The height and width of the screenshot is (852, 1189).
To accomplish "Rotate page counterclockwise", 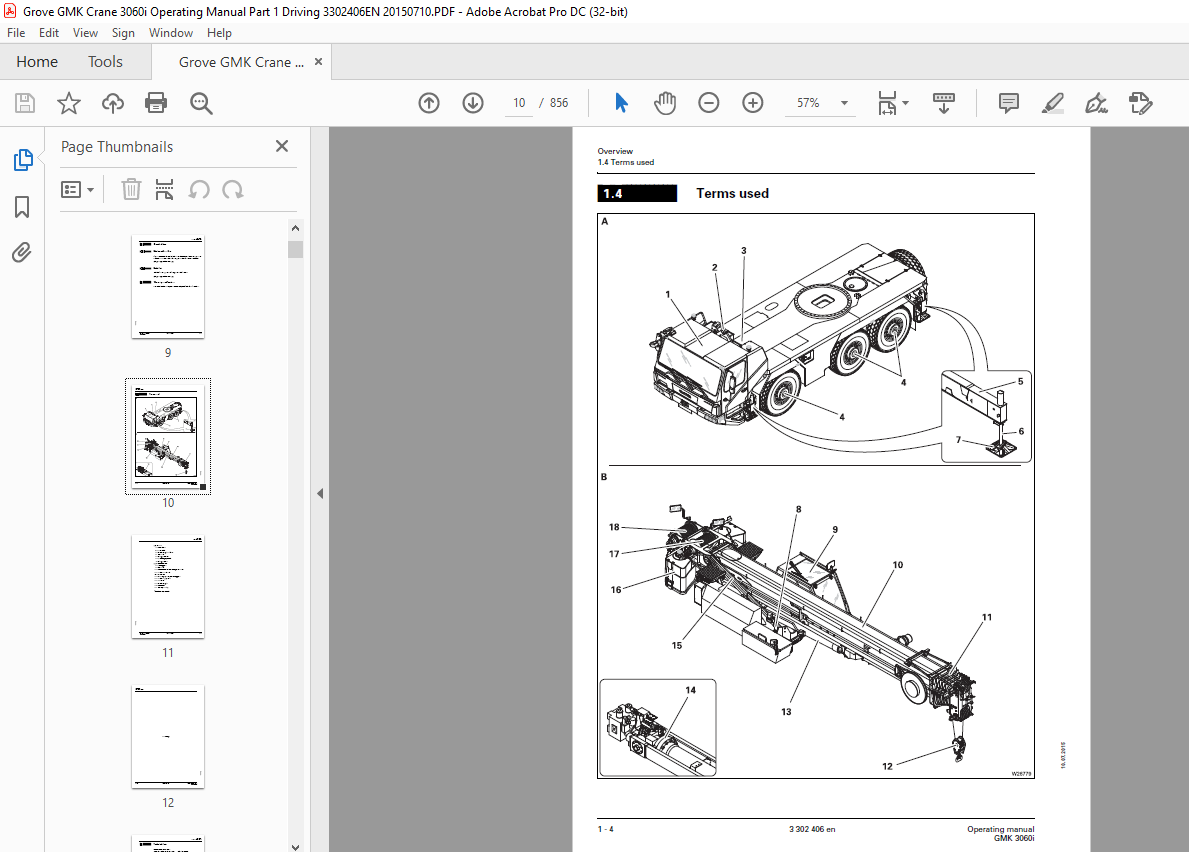I will (199, 190).
